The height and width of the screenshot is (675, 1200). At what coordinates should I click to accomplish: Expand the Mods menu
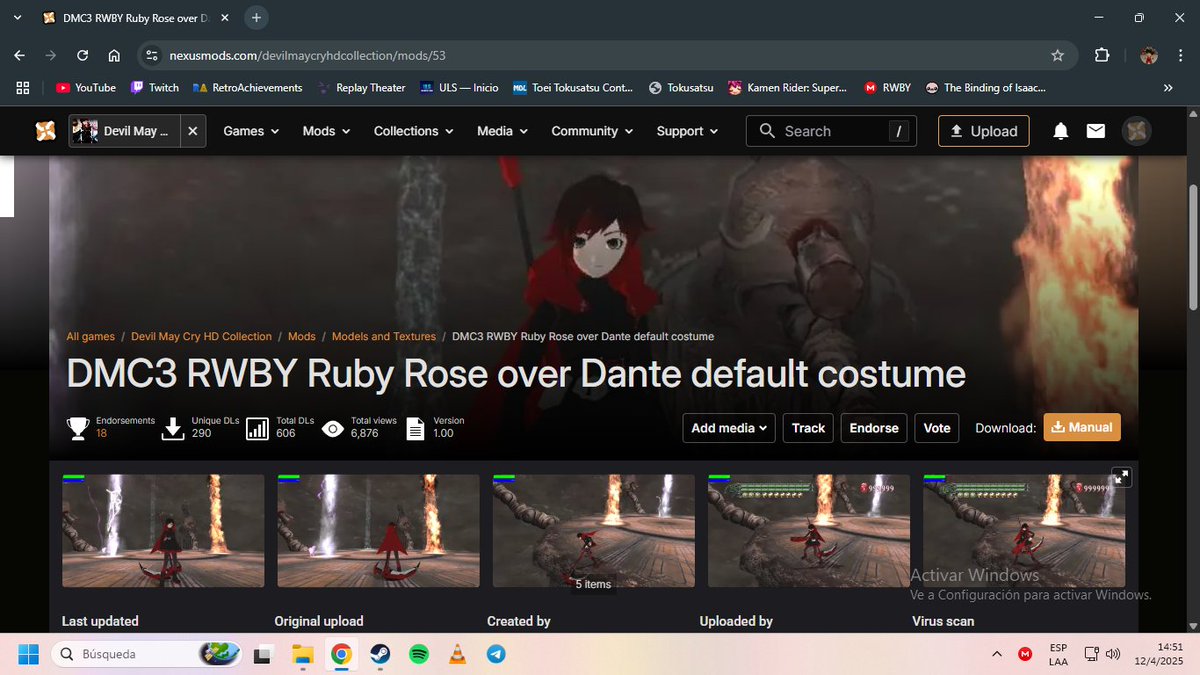click(327, 131)
